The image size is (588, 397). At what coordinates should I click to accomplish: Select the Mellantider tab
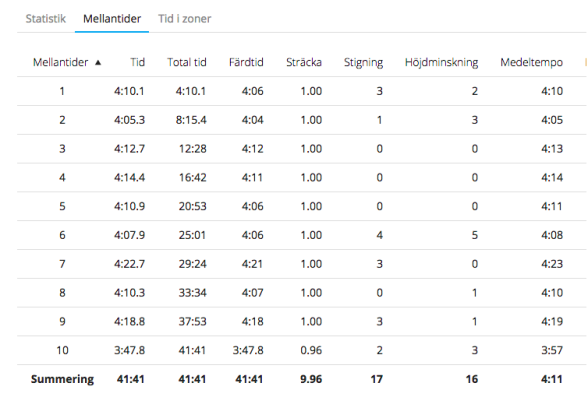[x=112, y=19]
